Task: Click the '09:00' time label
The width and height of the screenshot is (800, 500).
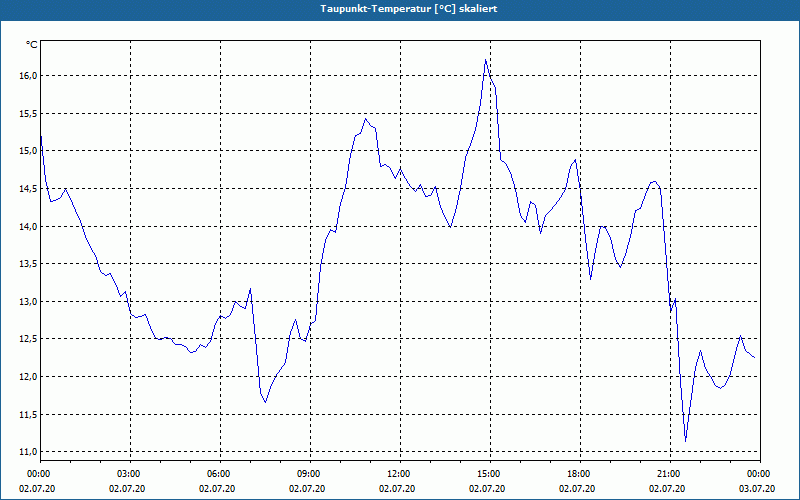Action: tap(308, 473)
